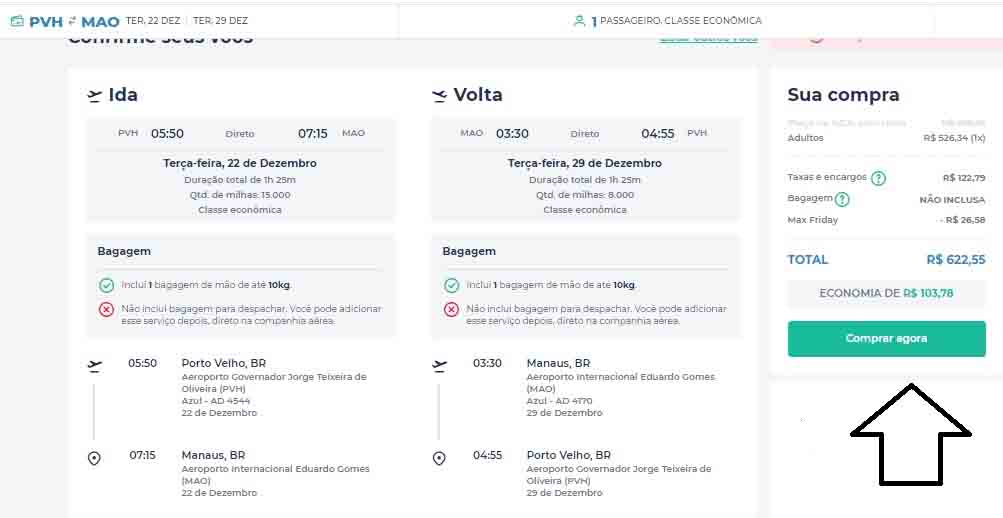Open the 'Escolher outros voos' link

pyautogui.click(x=708, y=38)
